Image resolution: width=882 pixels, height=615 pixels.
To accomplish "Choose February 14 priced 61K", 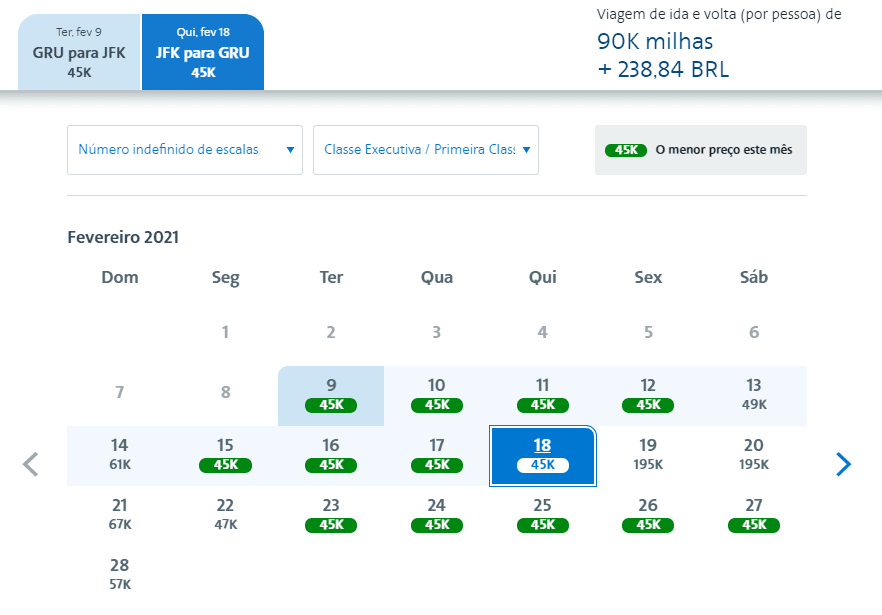I will [x=119, y=456].
